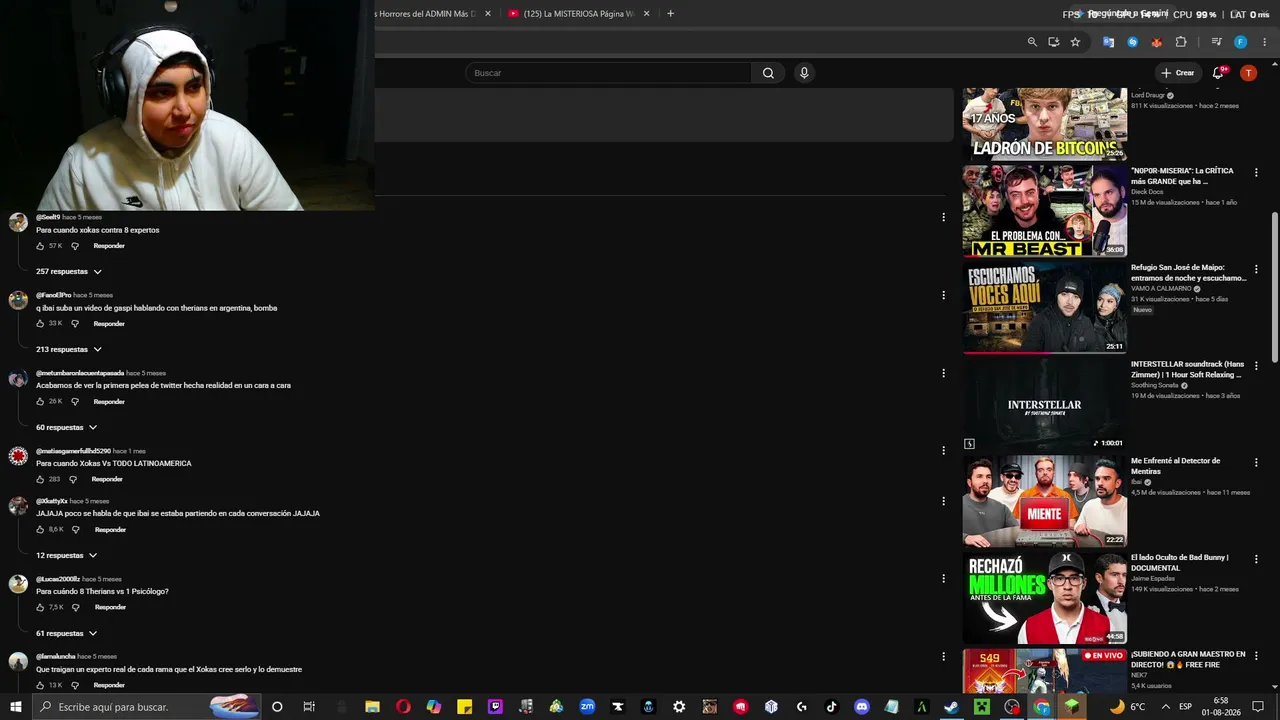Like the comment by @Seelt9
This screenshot has width=1280, height=720.
(41, 246)
